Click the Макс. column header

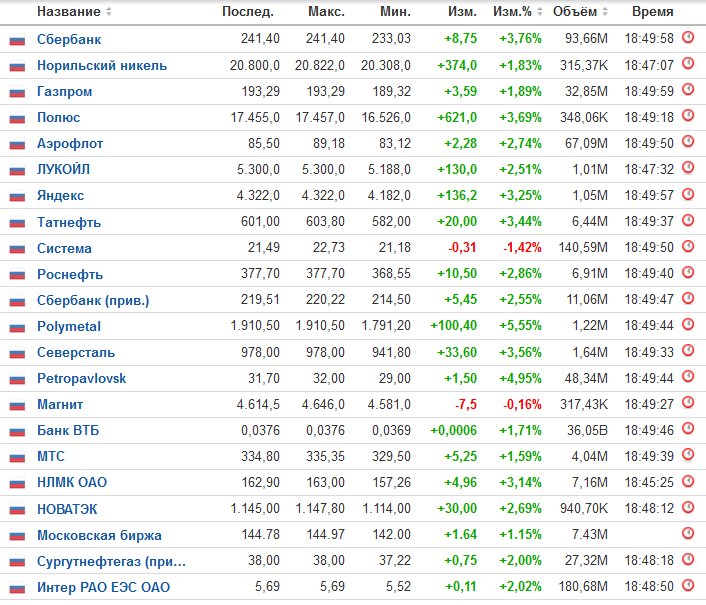coord(326,12)
